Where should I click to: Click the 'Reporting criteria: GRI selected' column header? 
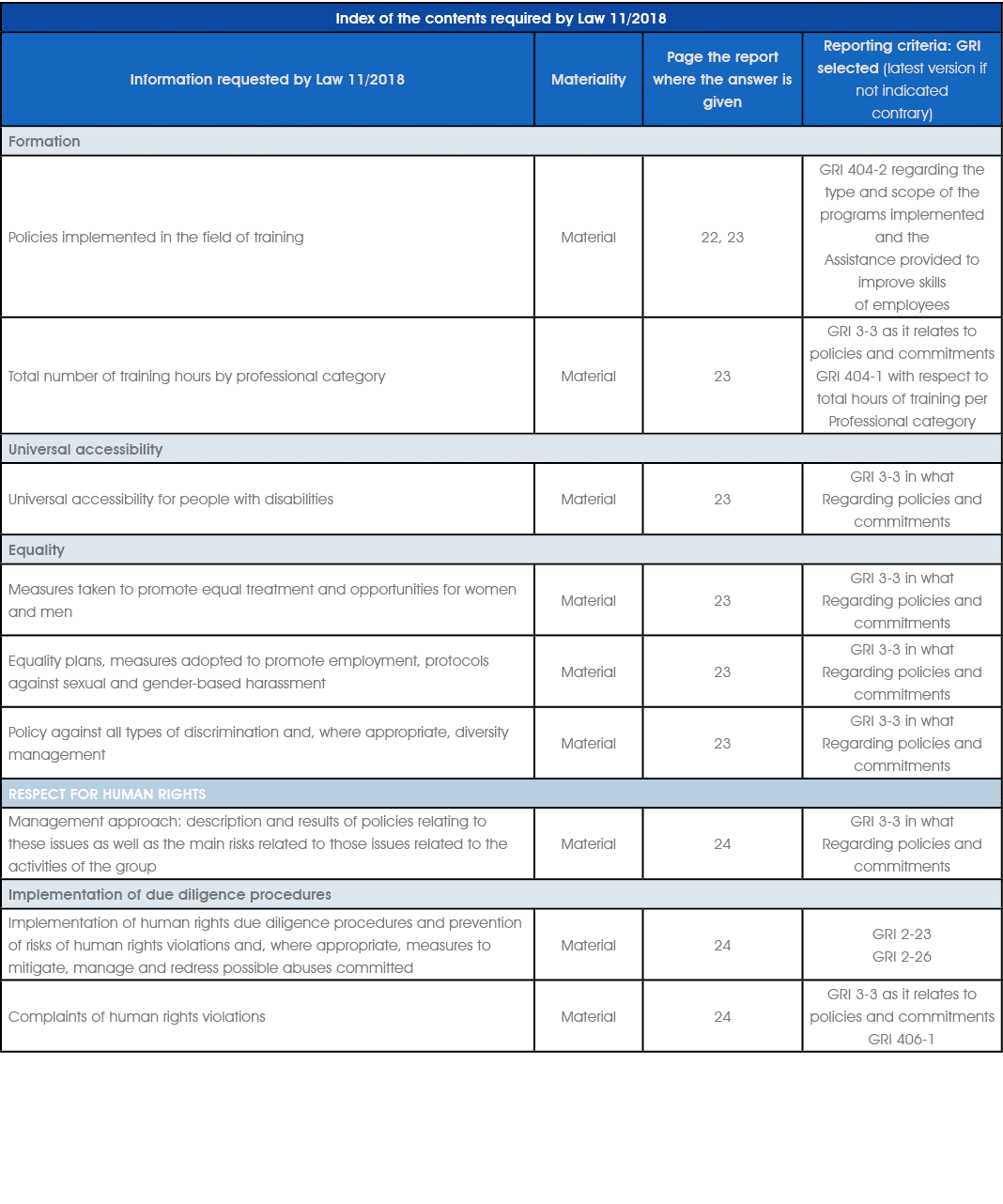click(x=902, y=80)
